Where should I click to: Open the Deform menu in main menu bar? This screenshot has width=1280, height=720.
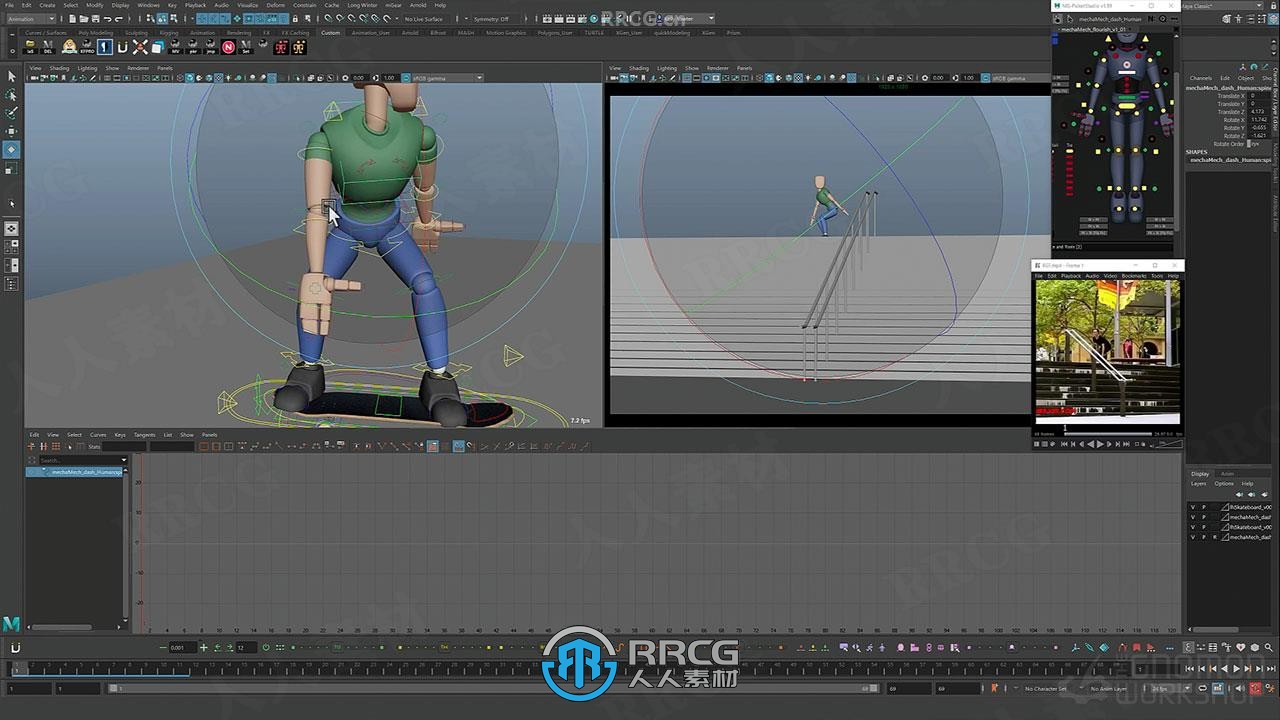(275, 5)
